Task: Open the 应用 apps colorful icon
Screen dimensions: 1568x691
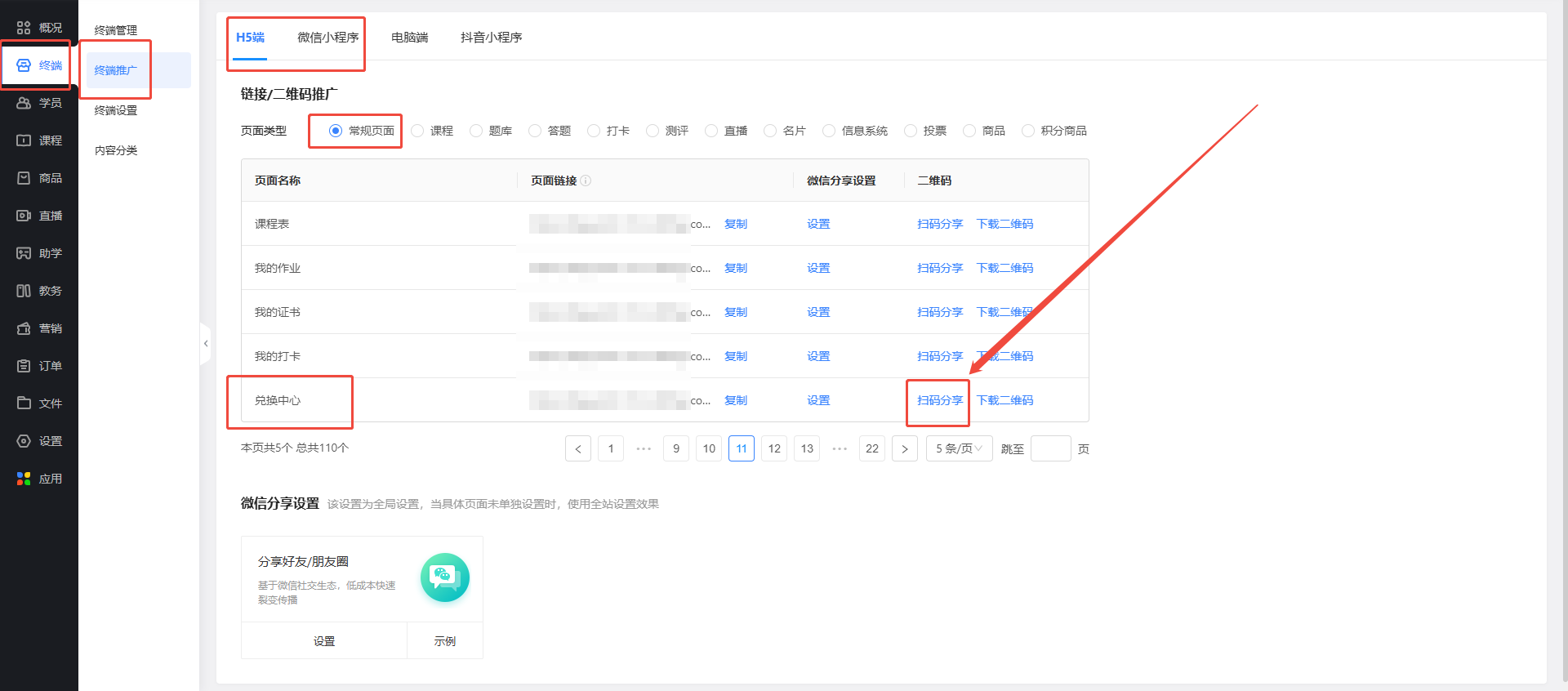Action: 24,479
